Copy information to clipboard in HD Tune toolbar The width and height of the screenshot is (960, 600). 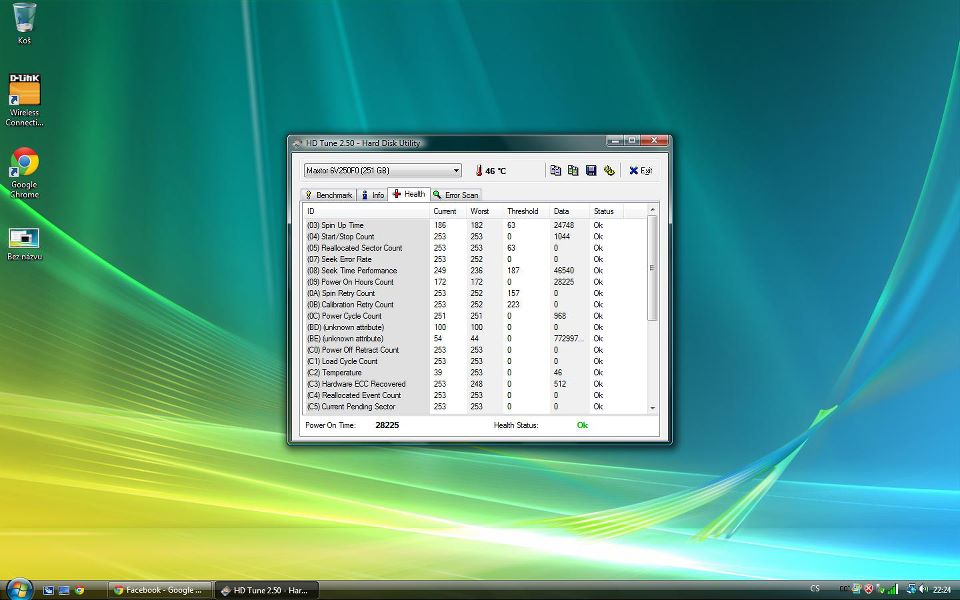click(555, 170)
